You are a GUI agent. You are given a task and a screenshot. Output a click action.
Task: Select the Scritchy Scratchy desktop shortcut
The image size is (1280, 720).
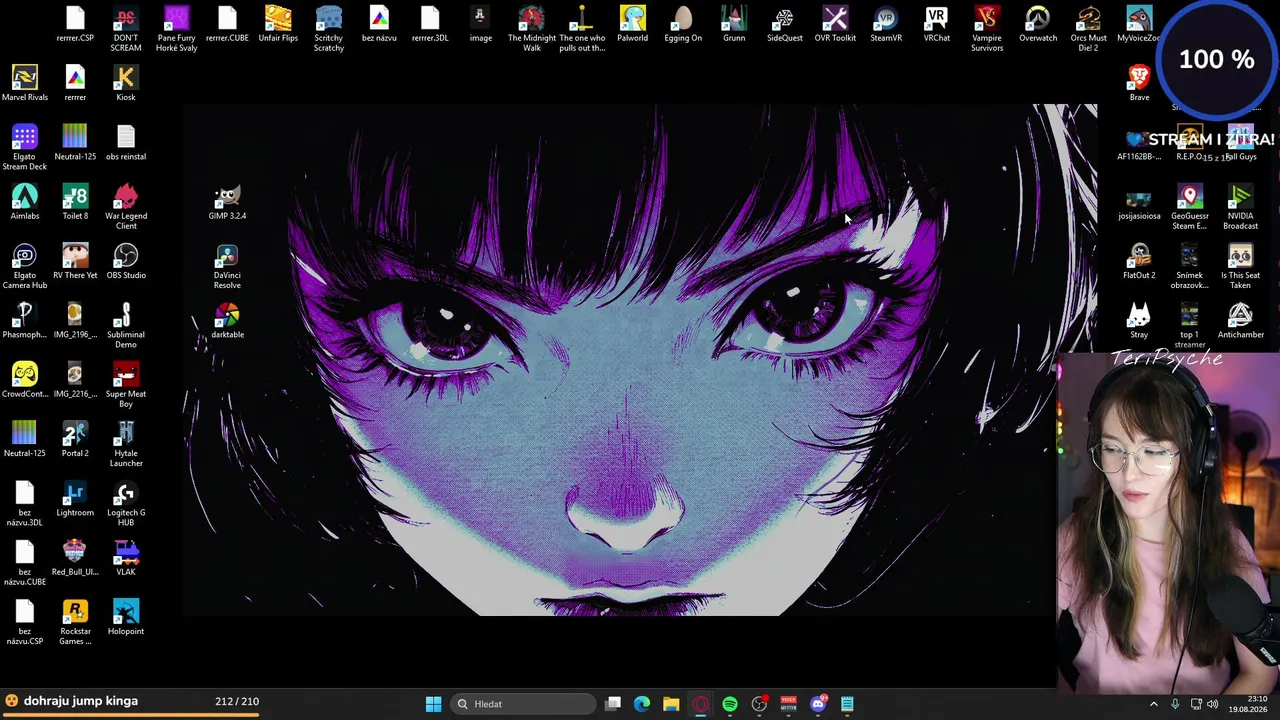[329, 29]
